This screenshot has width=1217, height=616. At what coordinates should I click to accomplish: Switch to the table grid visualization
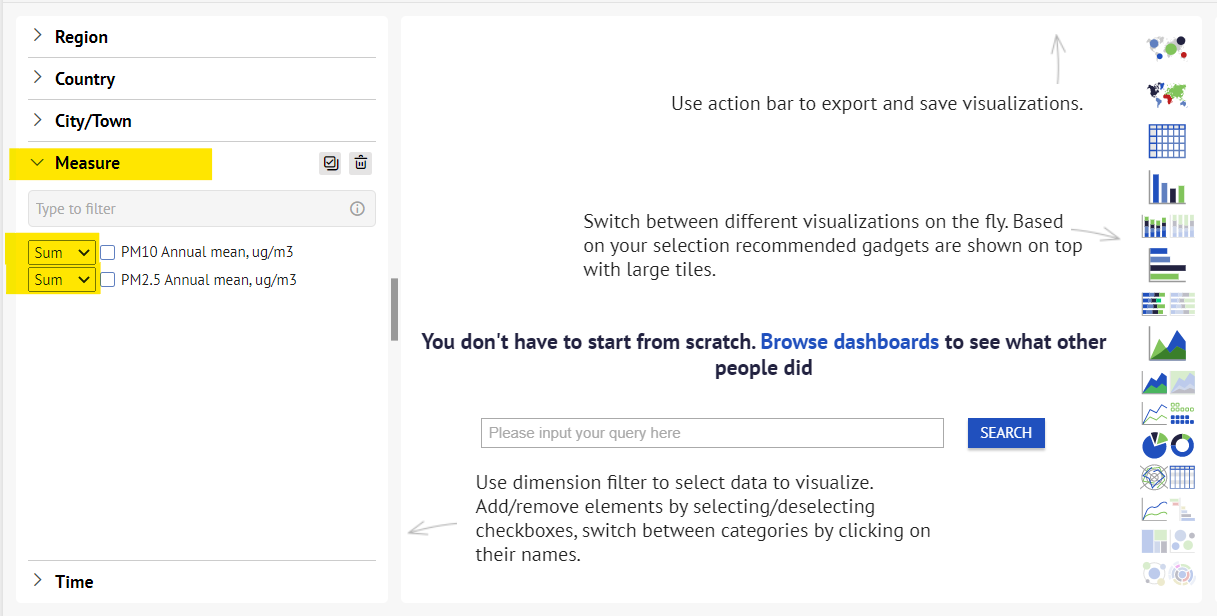pos(1167,141)
